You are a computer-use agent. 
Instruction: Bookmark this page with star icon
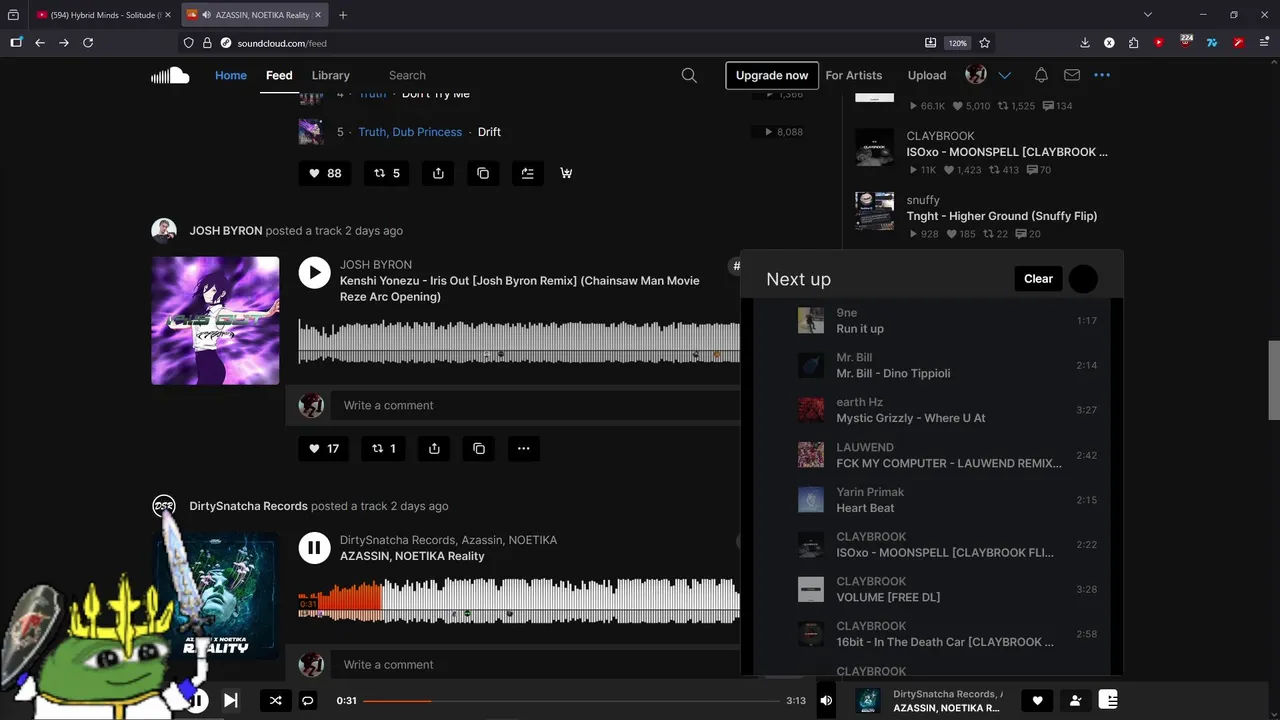pyautogui.click(x=985, y=43)
